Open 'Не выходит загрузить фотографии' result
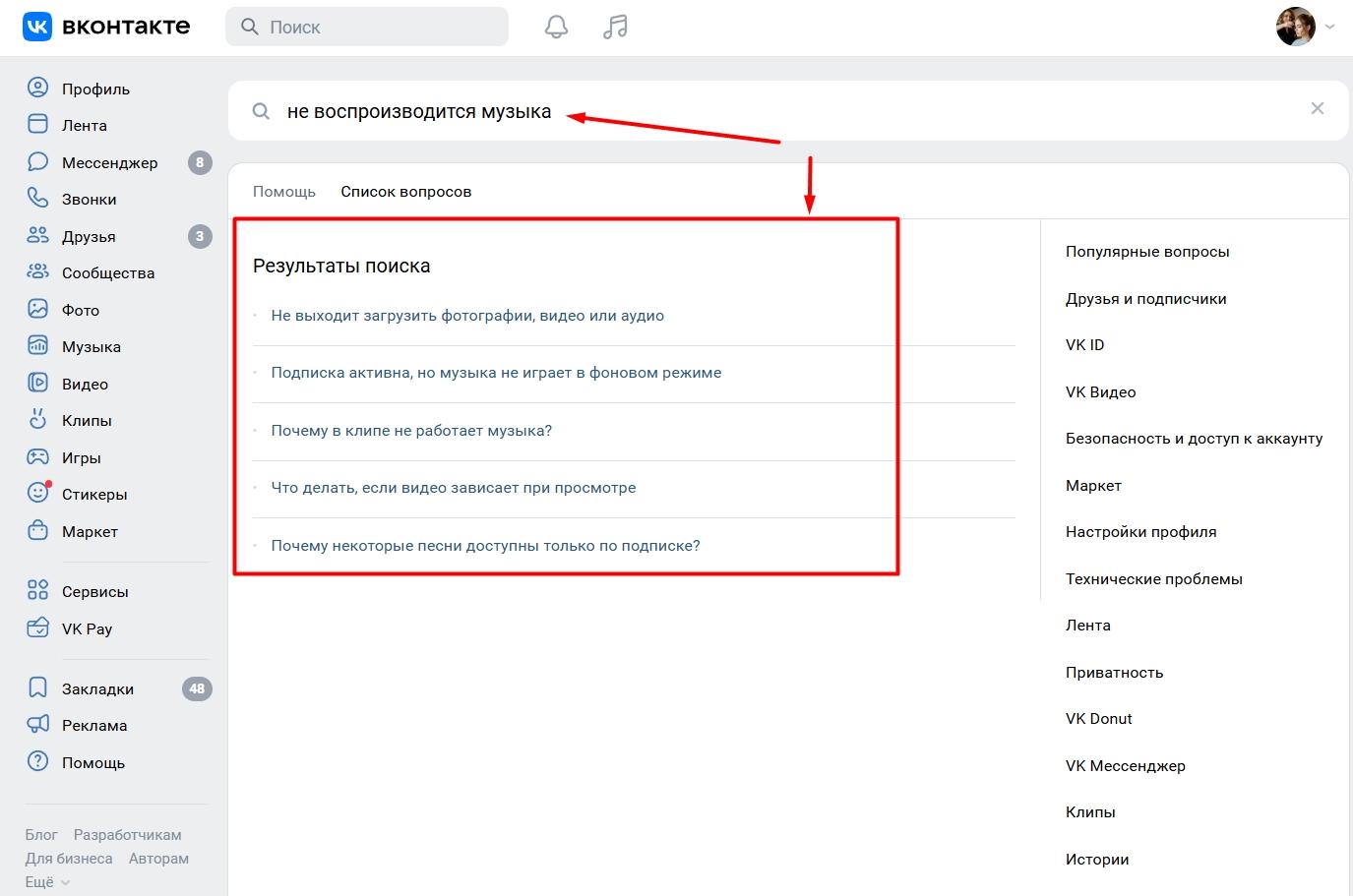 (x=467, y=316)
